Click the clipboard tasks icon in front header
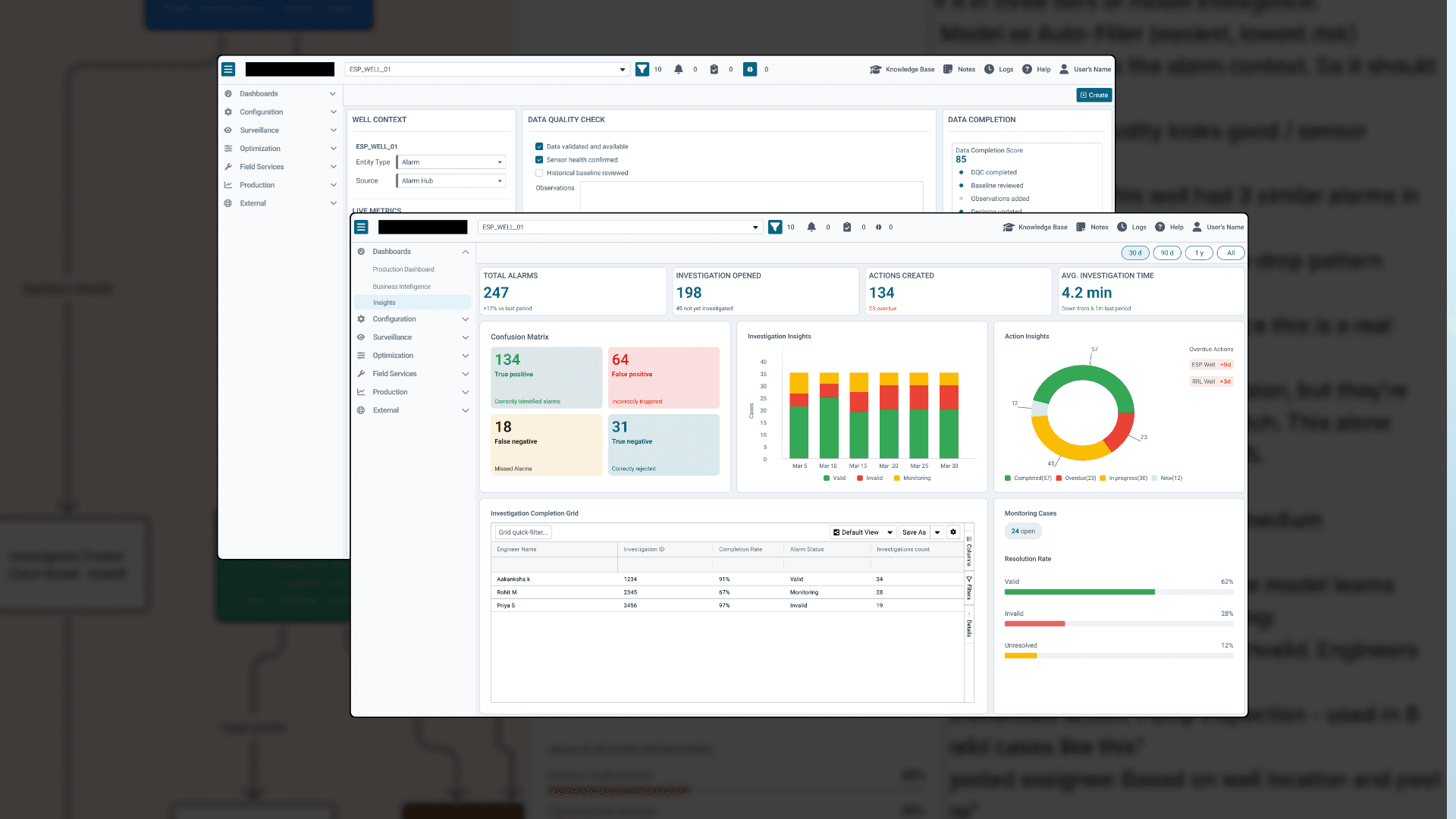The height and width of the screenshot is (819, 1456). tap(847, 227)
